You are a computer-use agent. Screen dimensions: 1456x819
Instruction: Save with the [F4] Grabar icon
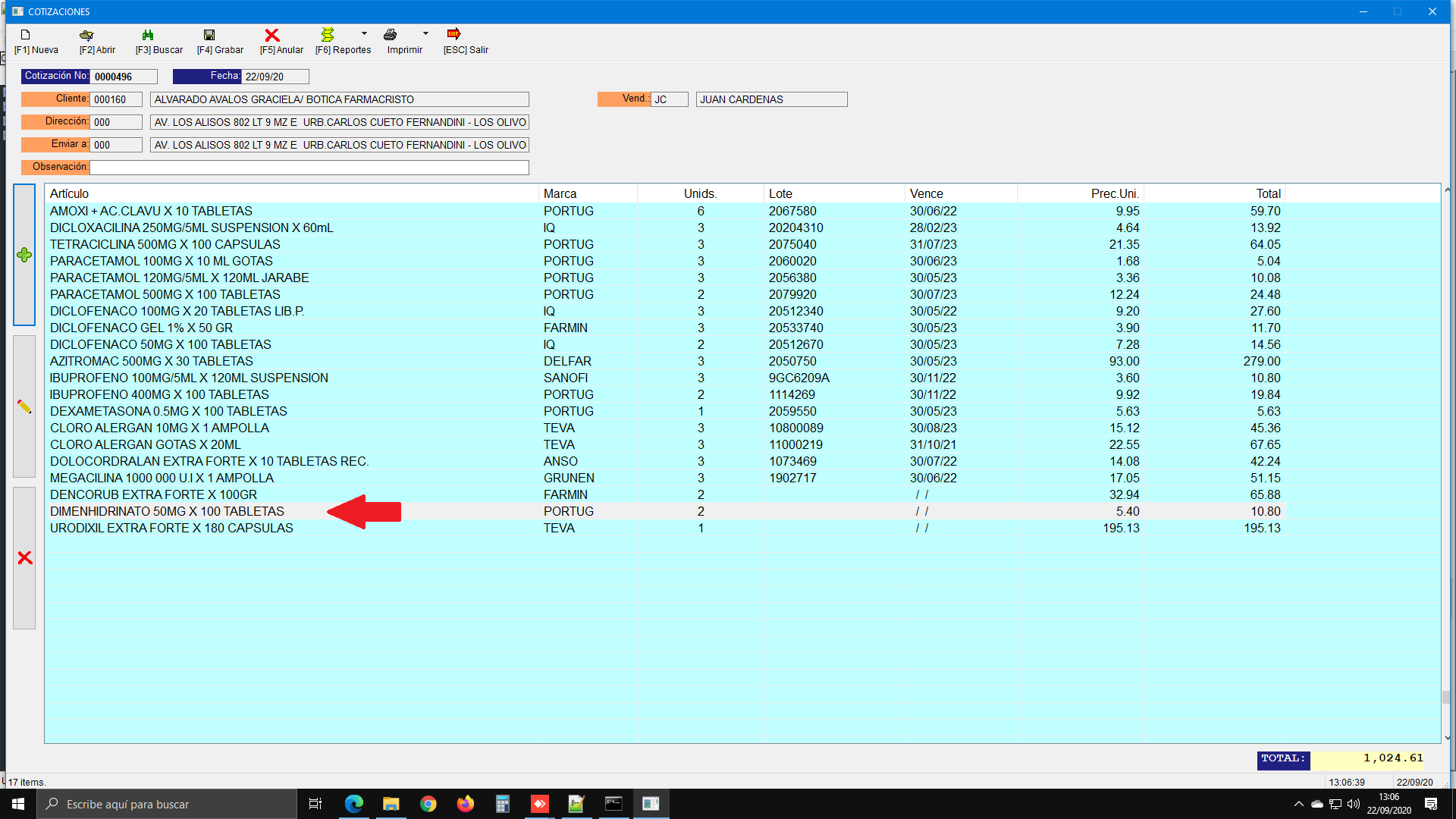coord(209,35)
